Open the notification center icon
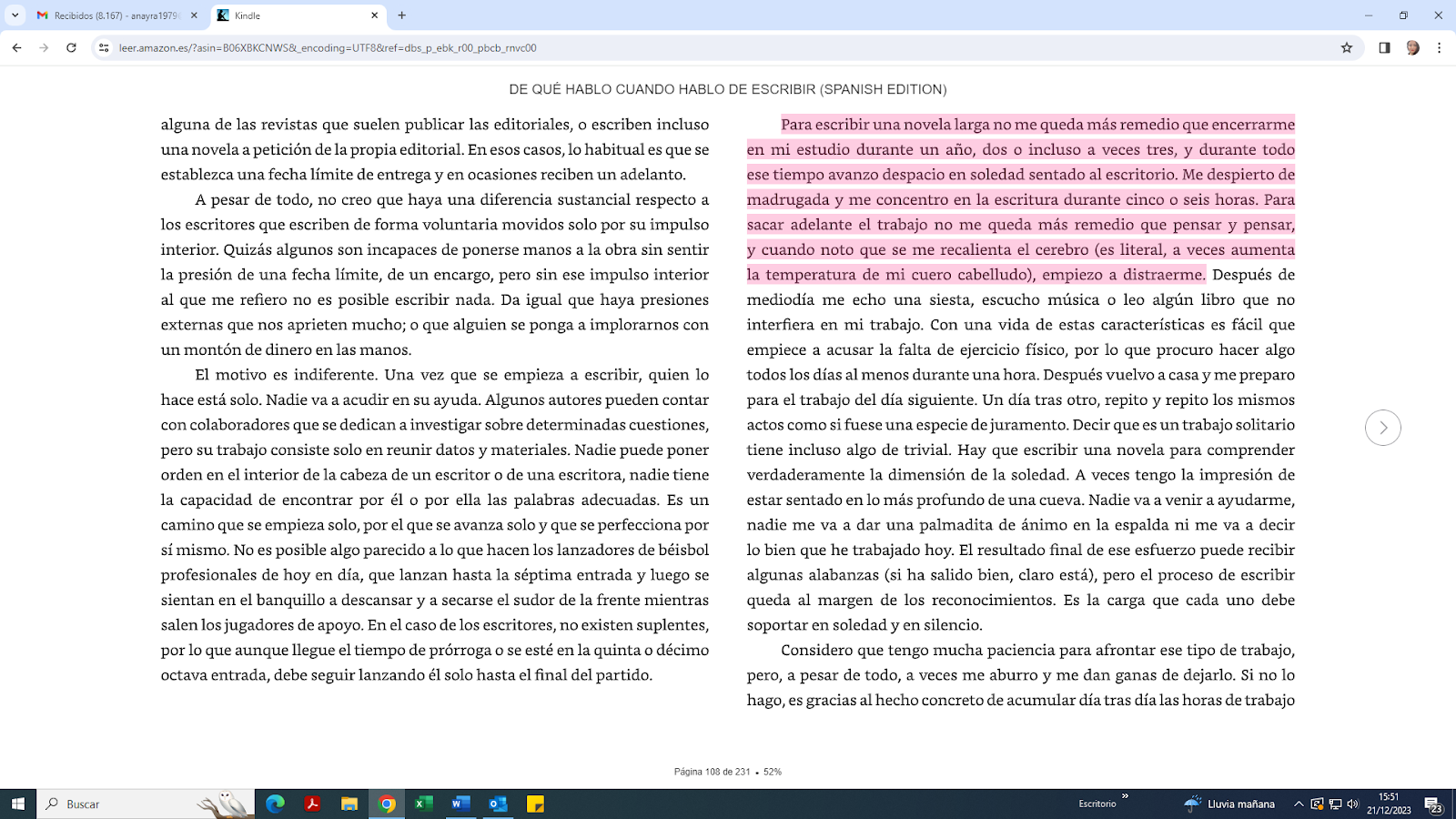The height and width of the screenshot is (819, 1456). coord(1433,804)
